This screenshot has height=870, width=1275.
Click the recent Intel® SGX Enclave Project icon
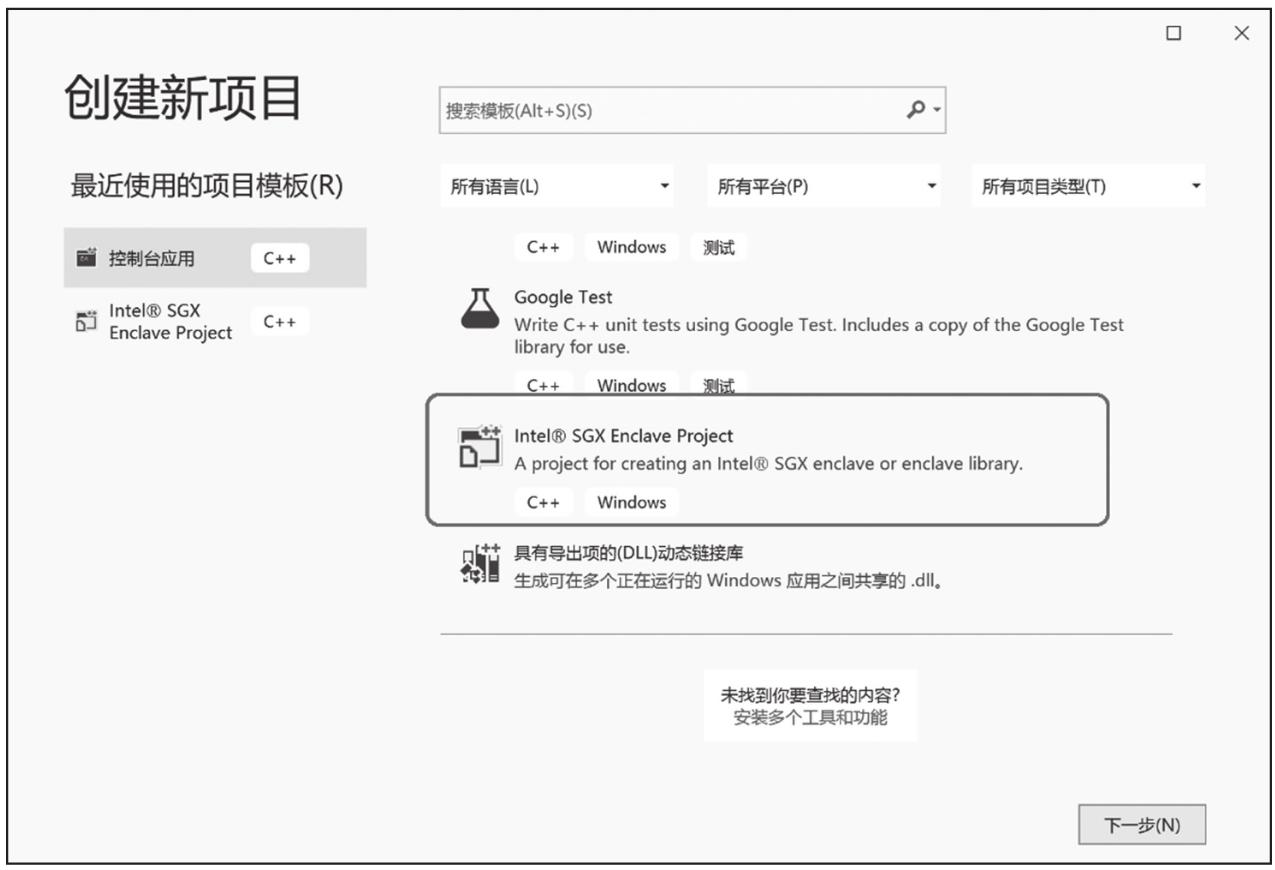click(85, 323)
